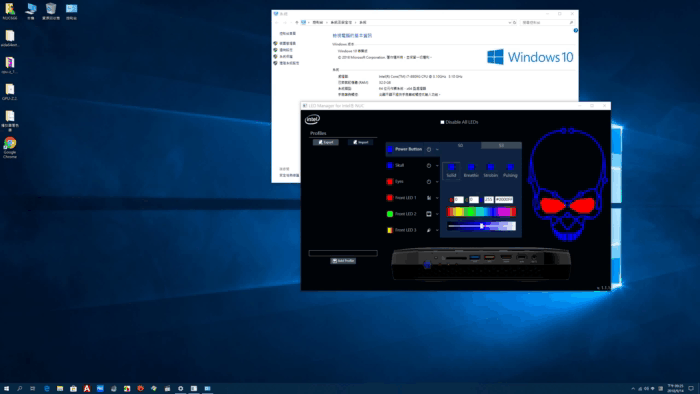This screenshot has height=394, width=700.
Task: Open Google Chrome desktop shortcut
Action: point(10,147)
